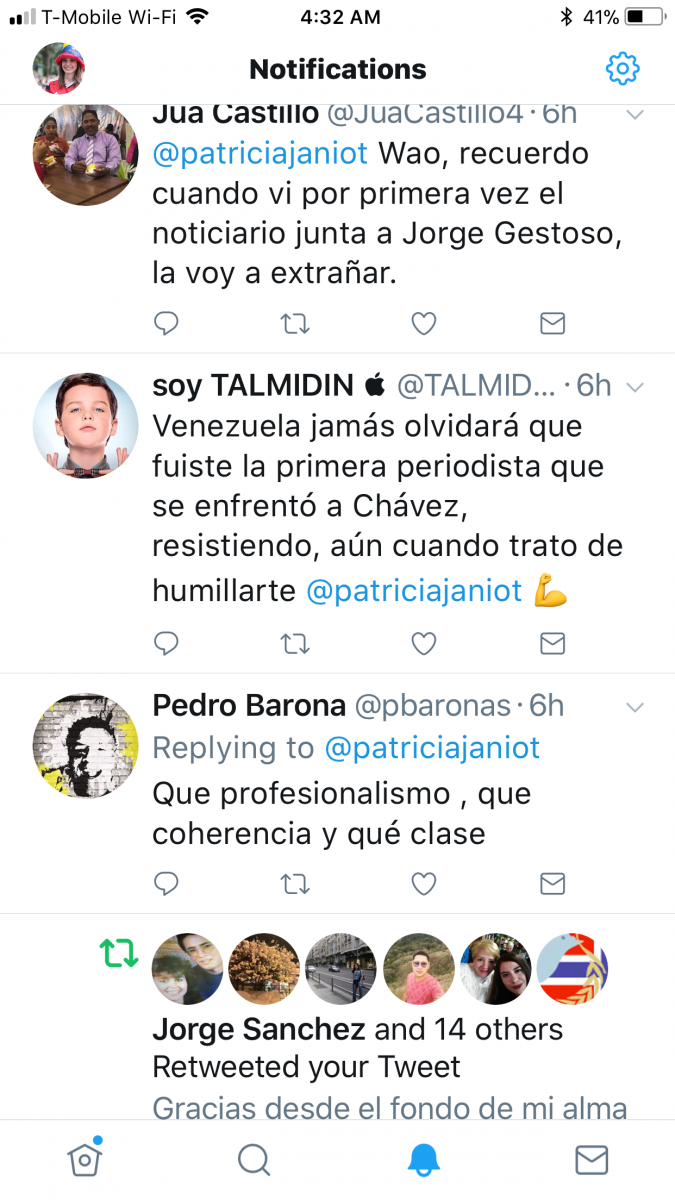The image size is (675, 1200).
Task: Reply to Pedro Barona's tweet
Action: click(166, 883)
